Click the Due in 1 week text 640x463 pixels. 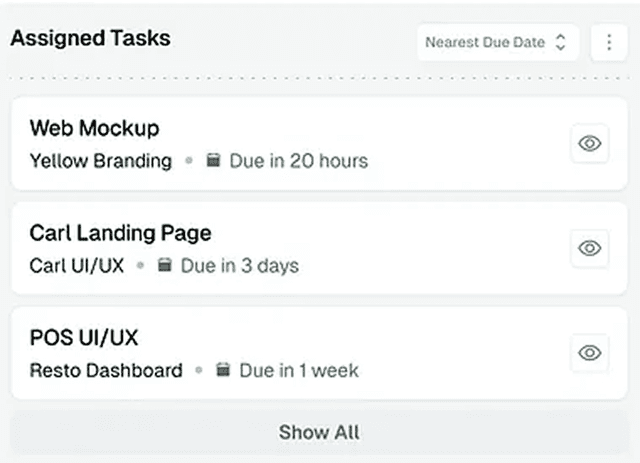pyautogui.click(x=298, y=370)
